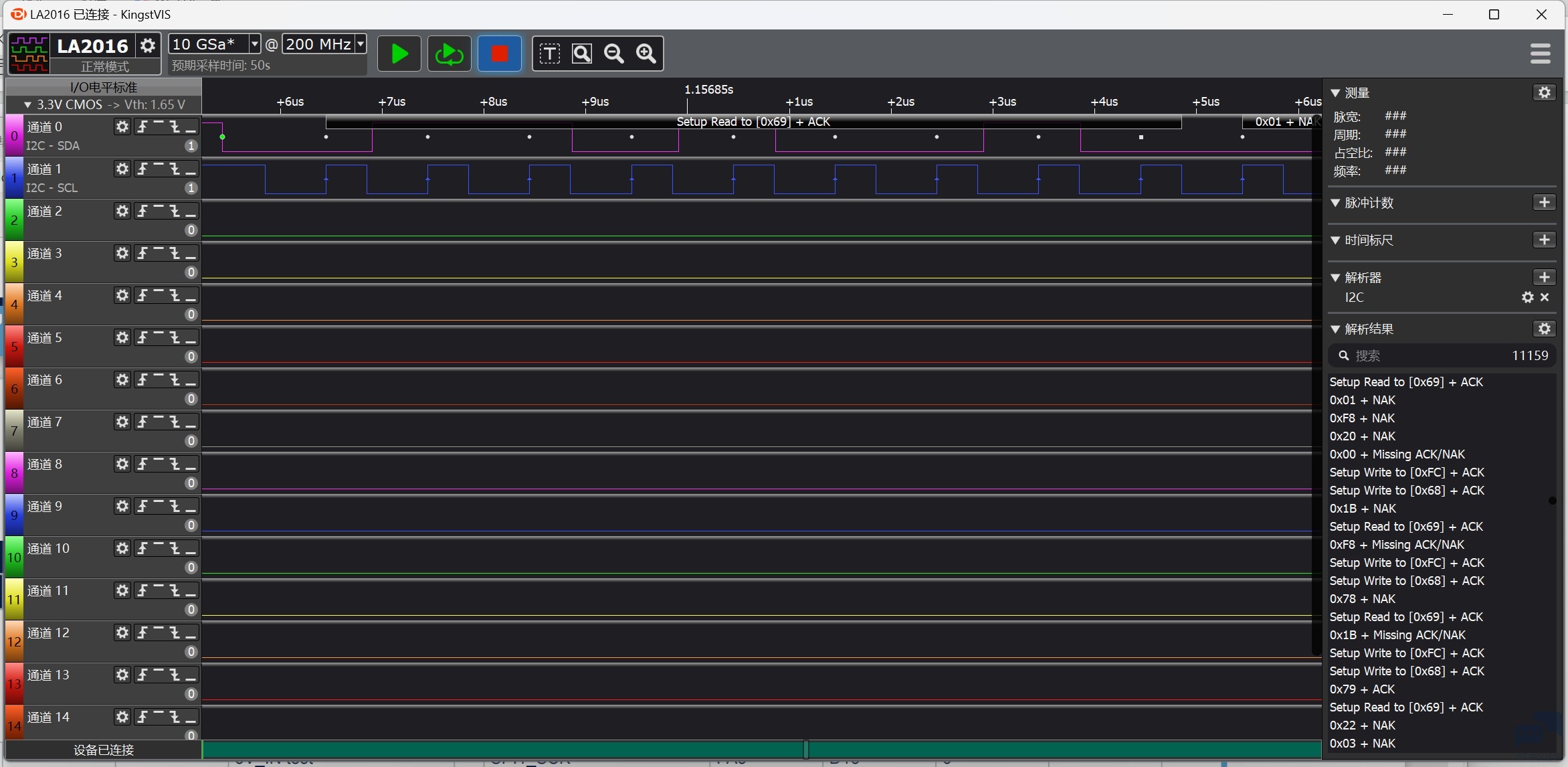Open settings gear for 通道 11
Viewport: 1568px width, 767px height.
pyautogui.click(x=122, y=590)
